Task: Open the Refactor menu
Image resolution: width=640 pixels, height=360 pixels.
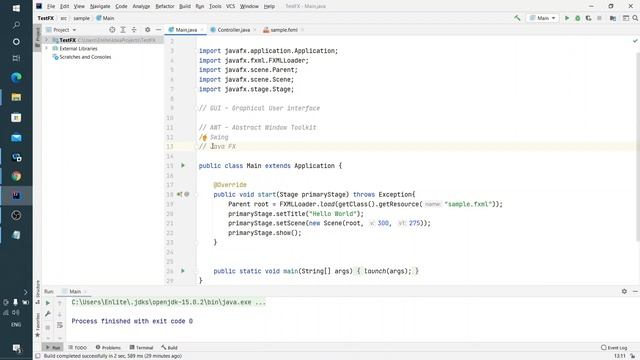Action: coord(165,6)
